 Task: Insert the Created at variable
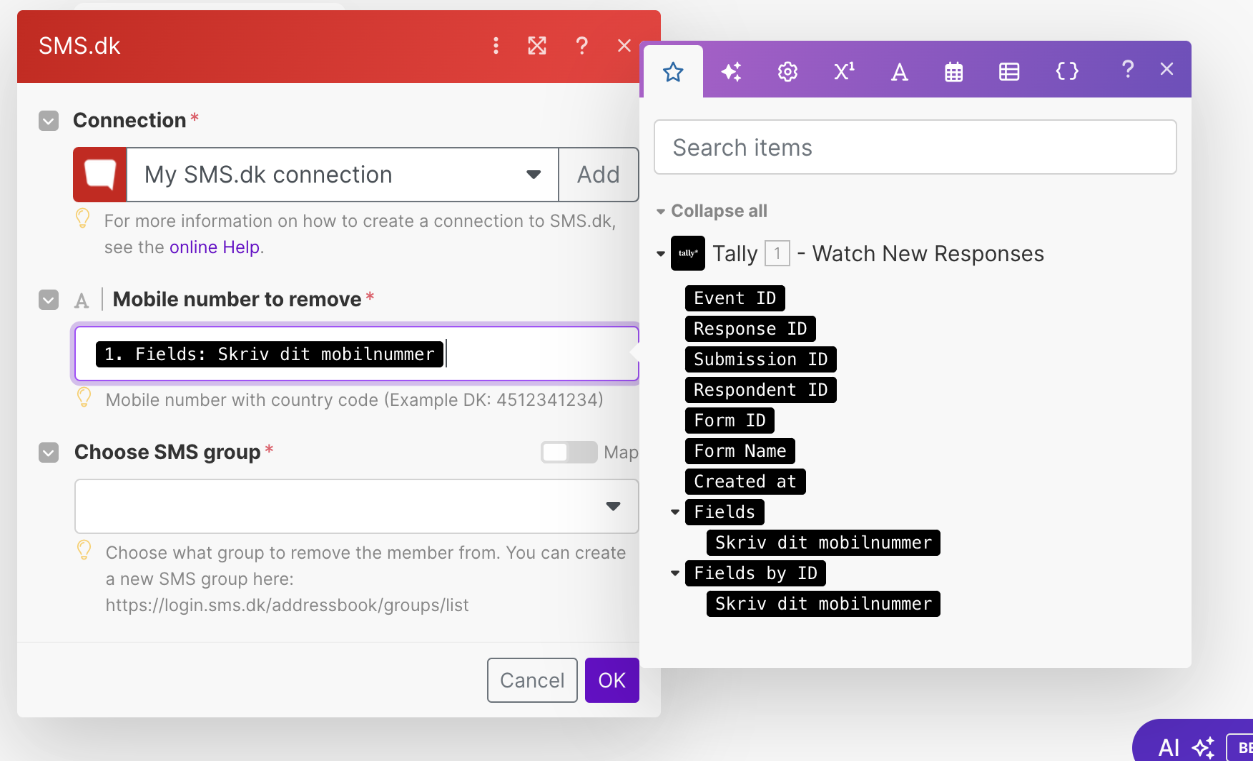[745, 481]
